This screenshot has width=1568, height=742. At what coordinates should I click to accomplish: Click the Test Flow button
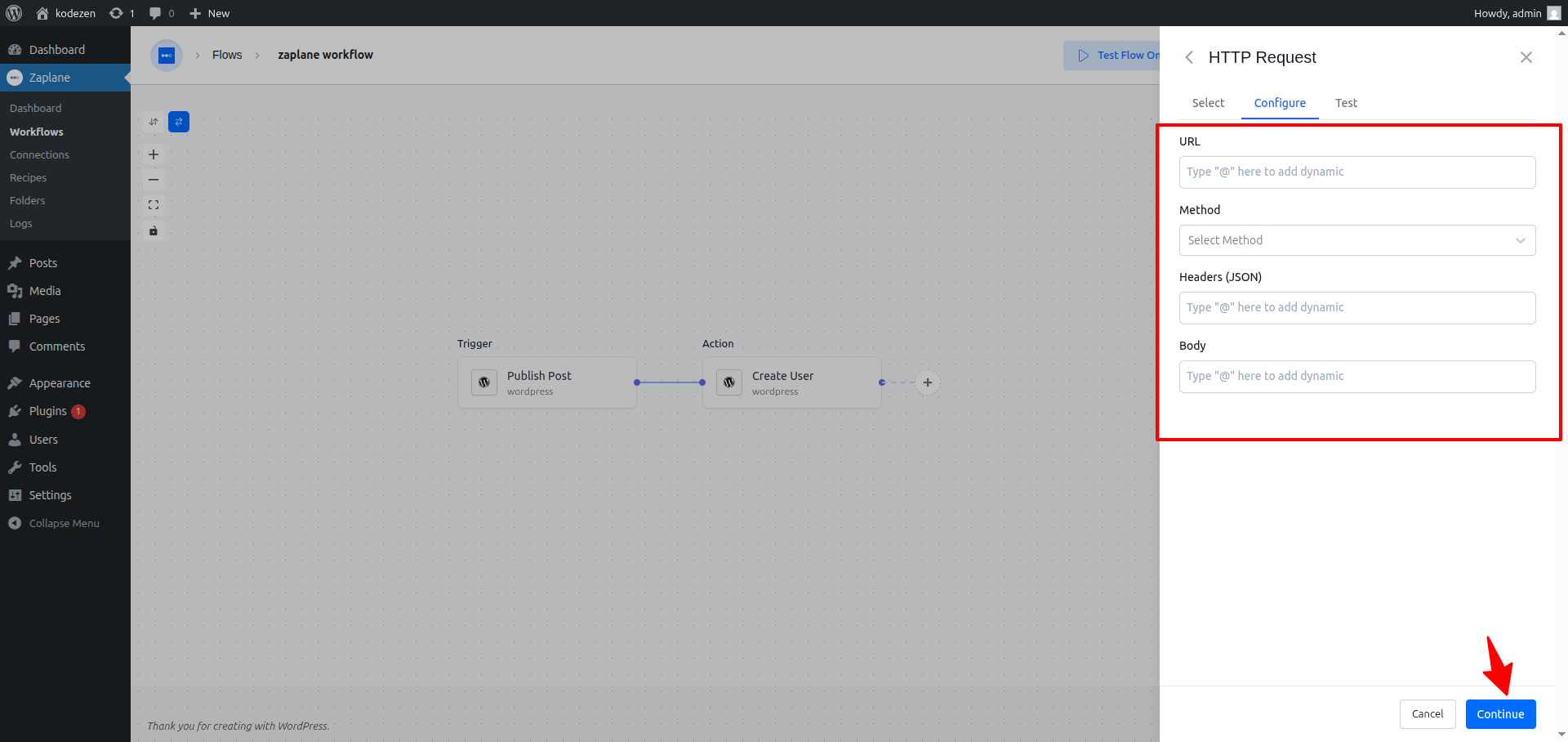[1112, 56]
